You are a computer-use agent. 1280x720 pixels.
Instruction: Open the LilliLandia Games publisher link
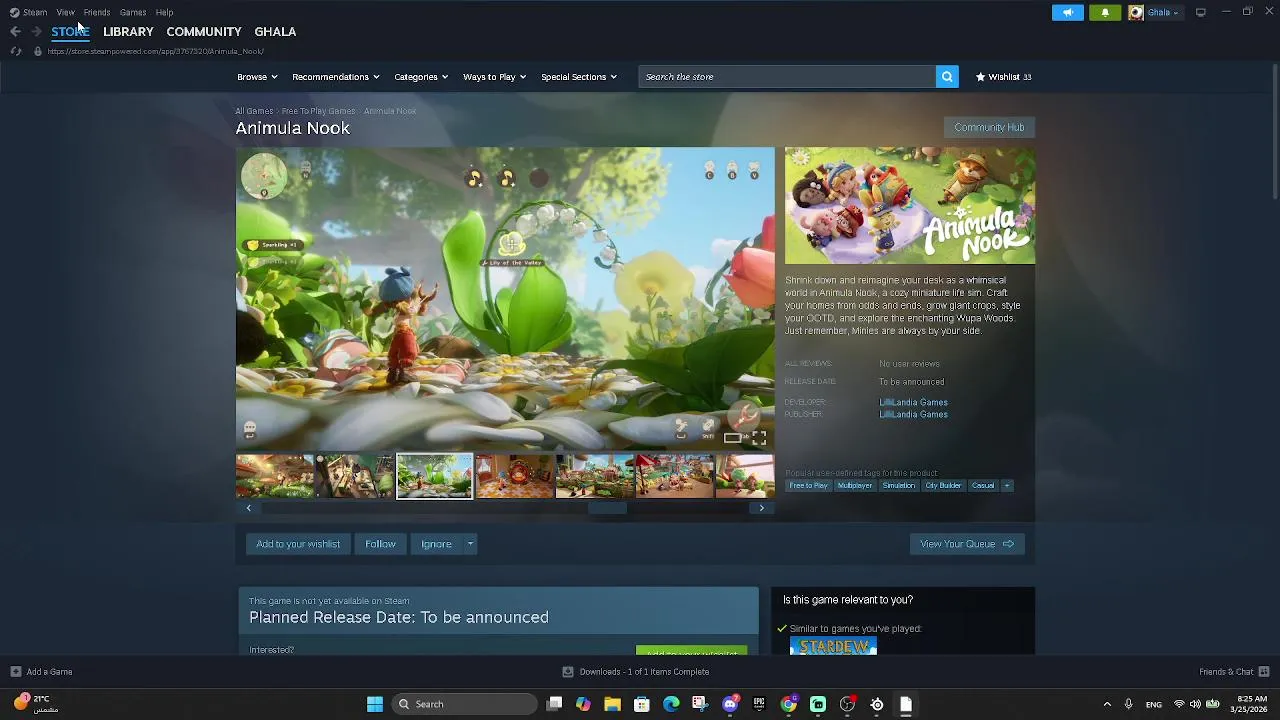click(913, 415)
